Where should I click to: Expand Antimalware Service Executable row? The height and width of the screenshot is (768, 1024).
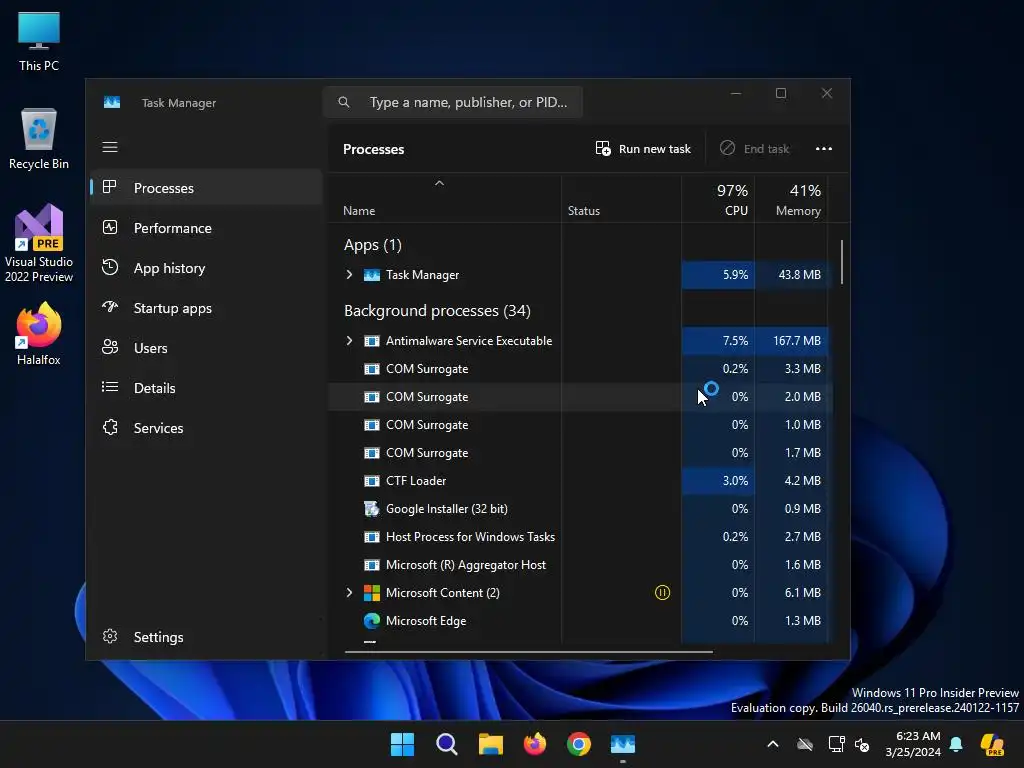point(349,341)
